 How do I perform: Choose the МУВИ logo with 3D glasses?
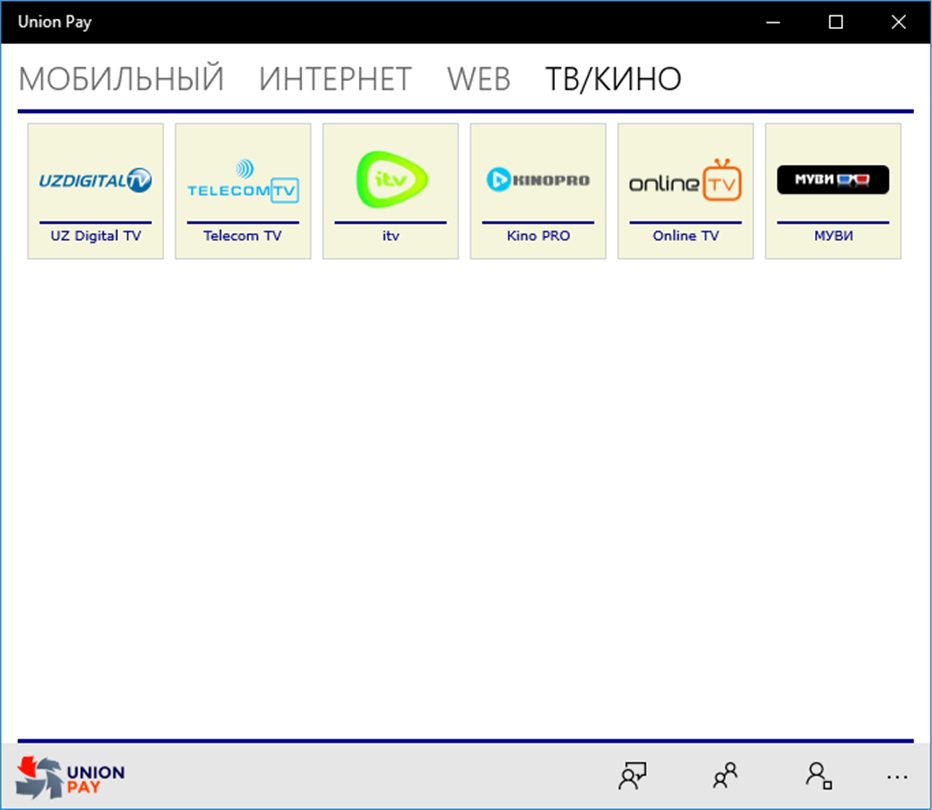833,179
